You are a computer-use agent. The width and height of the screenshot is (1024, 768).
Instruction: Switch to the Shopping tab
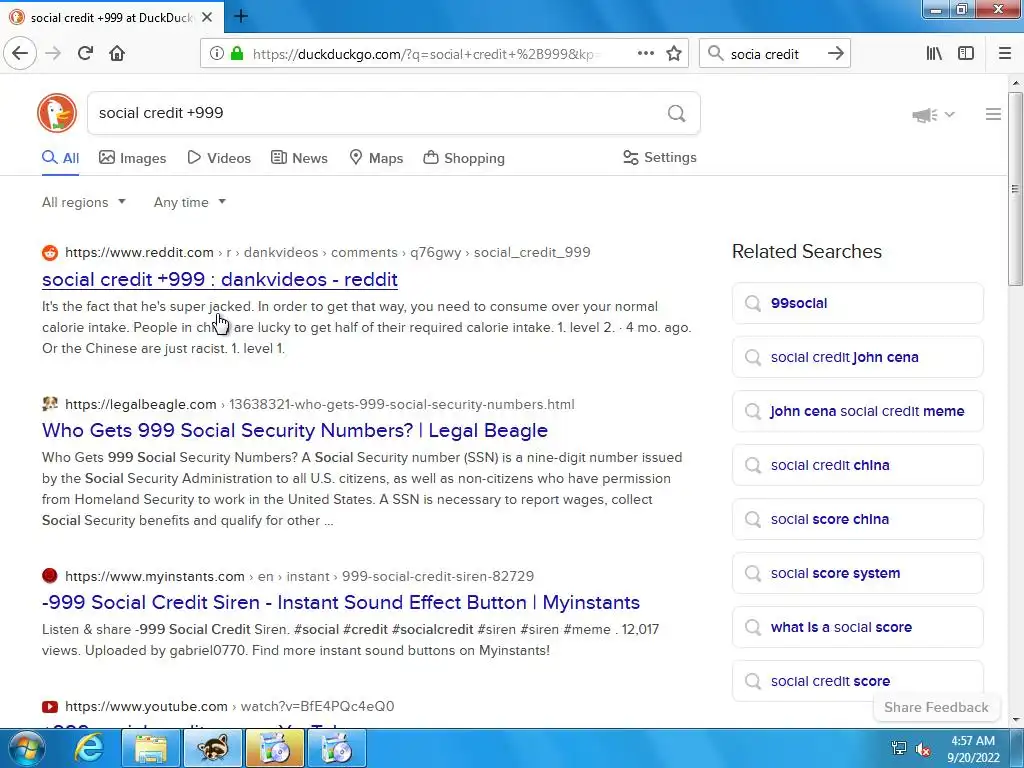(x=464, y=158)
